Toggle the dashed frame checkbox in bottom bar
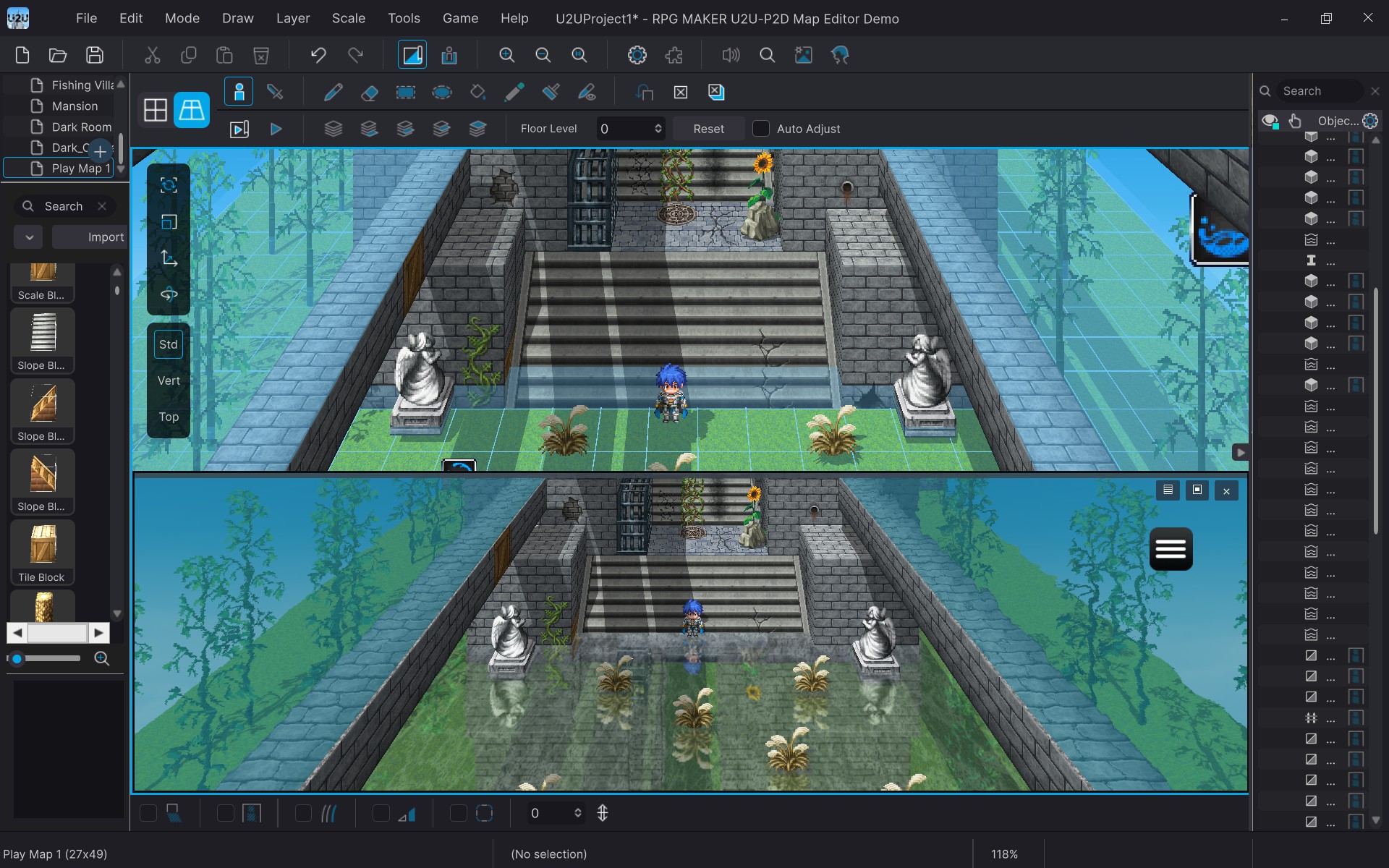1389x868 pixels. [459, 813]
